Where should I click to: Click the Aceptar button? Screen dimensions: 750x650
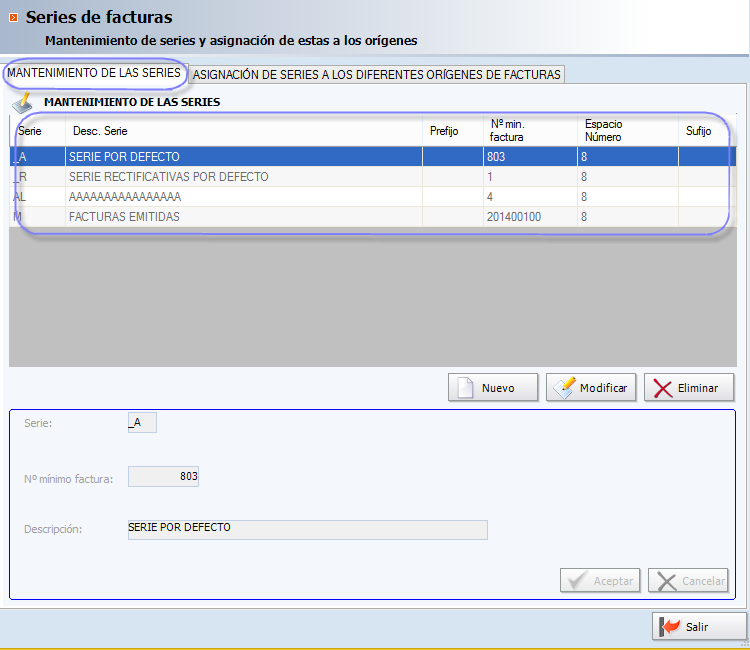(600, 581)
